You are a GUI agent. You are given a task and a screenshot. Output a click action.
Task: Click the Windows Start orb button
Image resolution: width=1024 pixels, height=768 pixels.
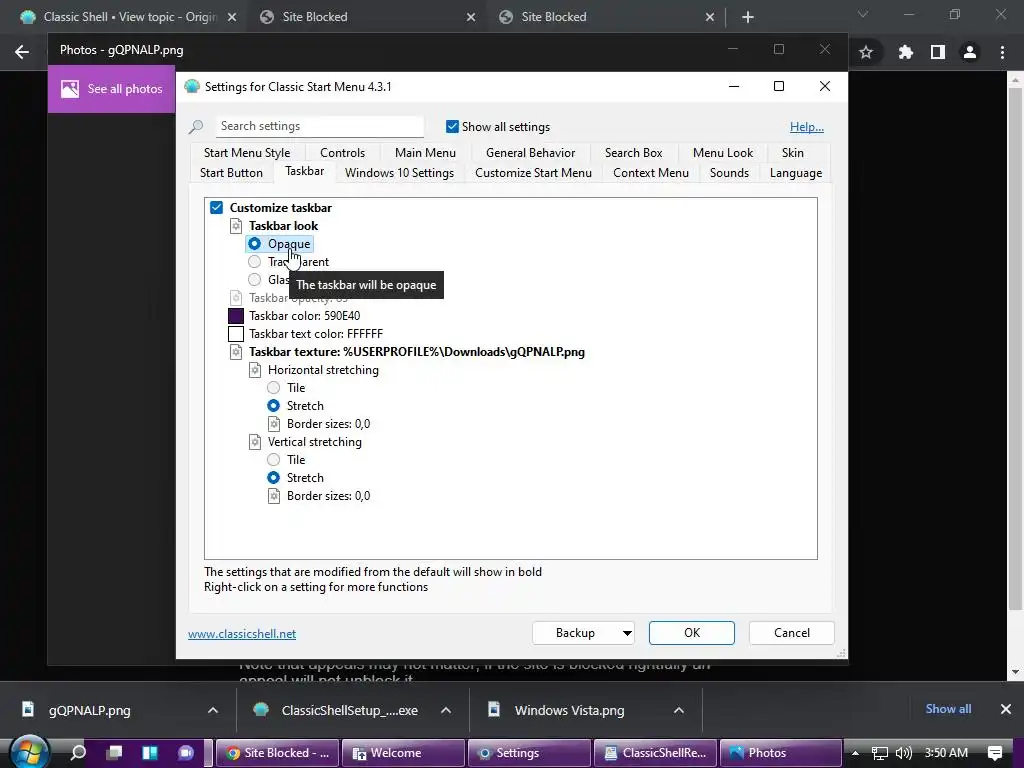pyautogui.click(x=27, y=752)
